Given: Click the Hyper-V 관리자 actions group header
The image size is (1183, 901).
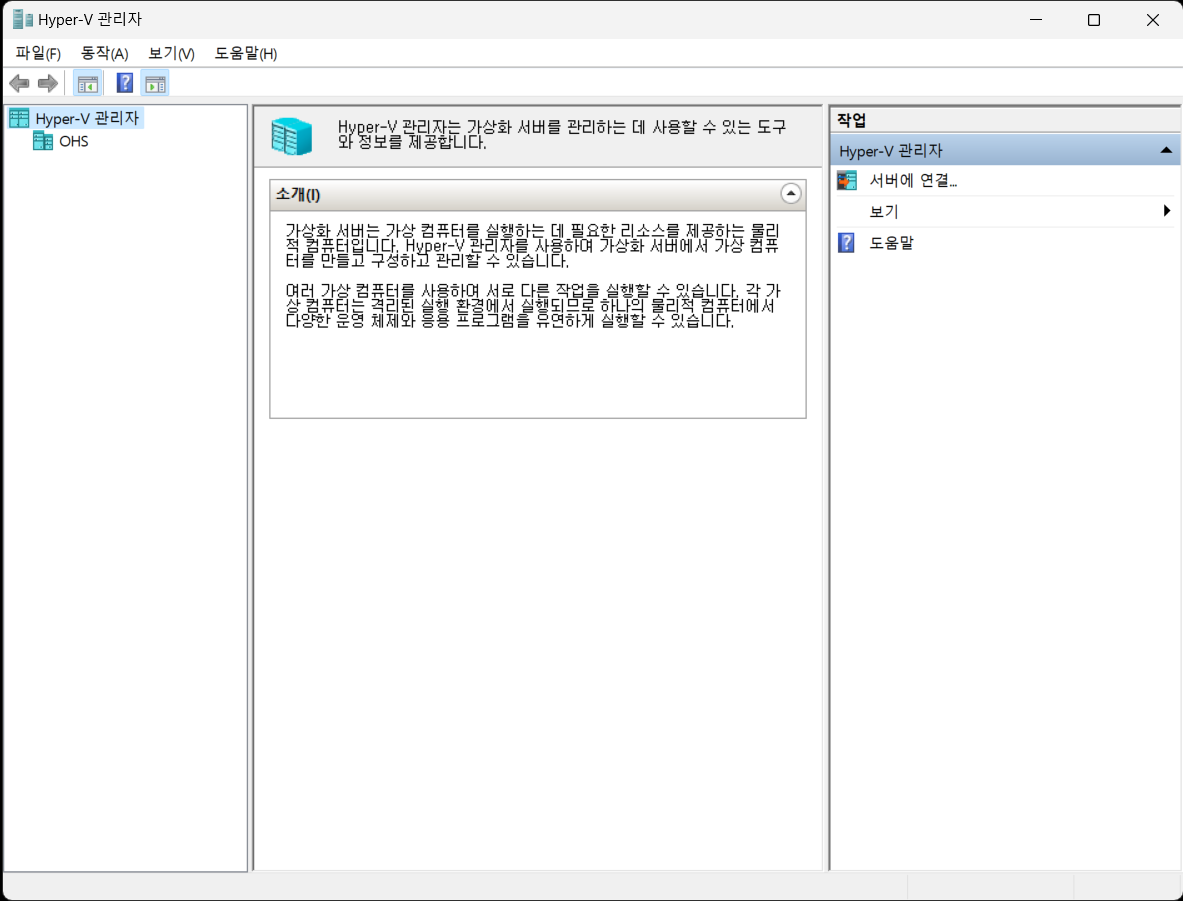Looking at the screenshot, I should 1005,150.
